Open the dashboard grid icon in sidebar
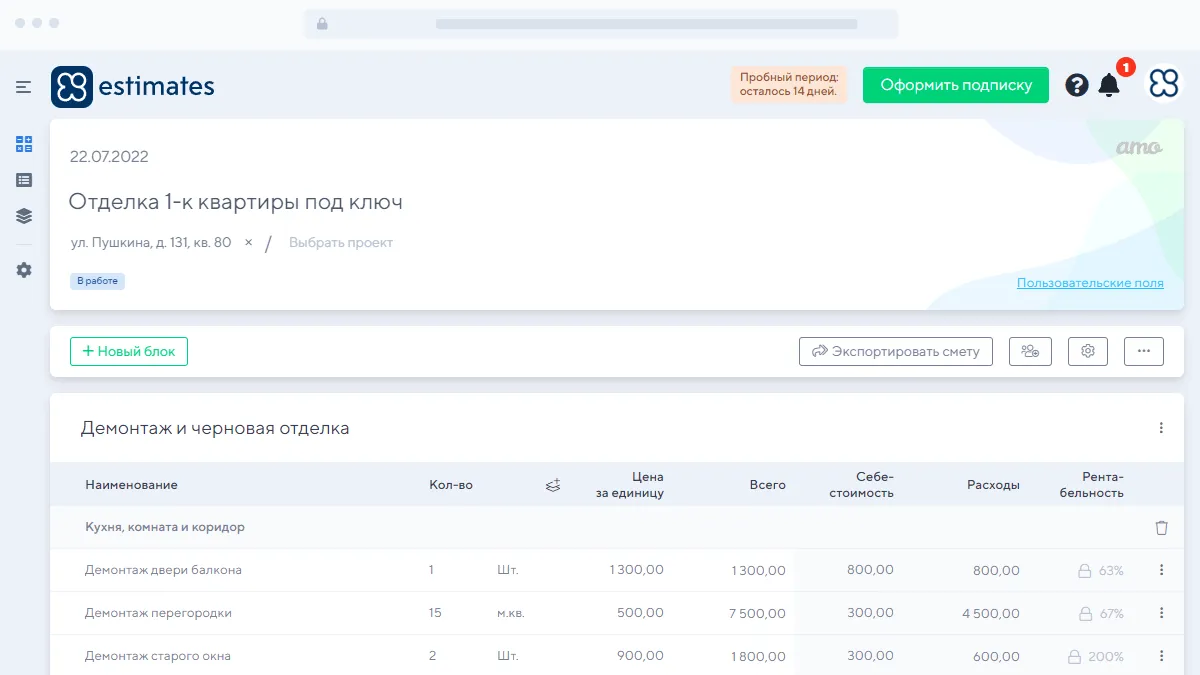Viewport: 1200px width, 675px height. tap(24, 144)
